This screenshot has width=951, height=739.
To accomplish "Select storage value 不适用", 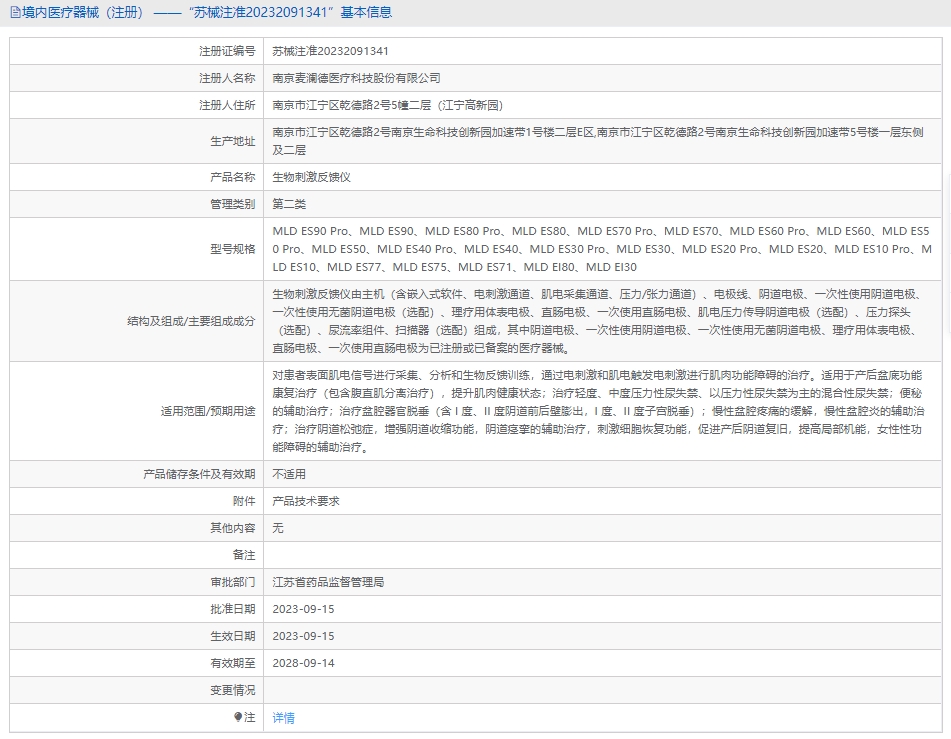I will [x=289, y=474].
